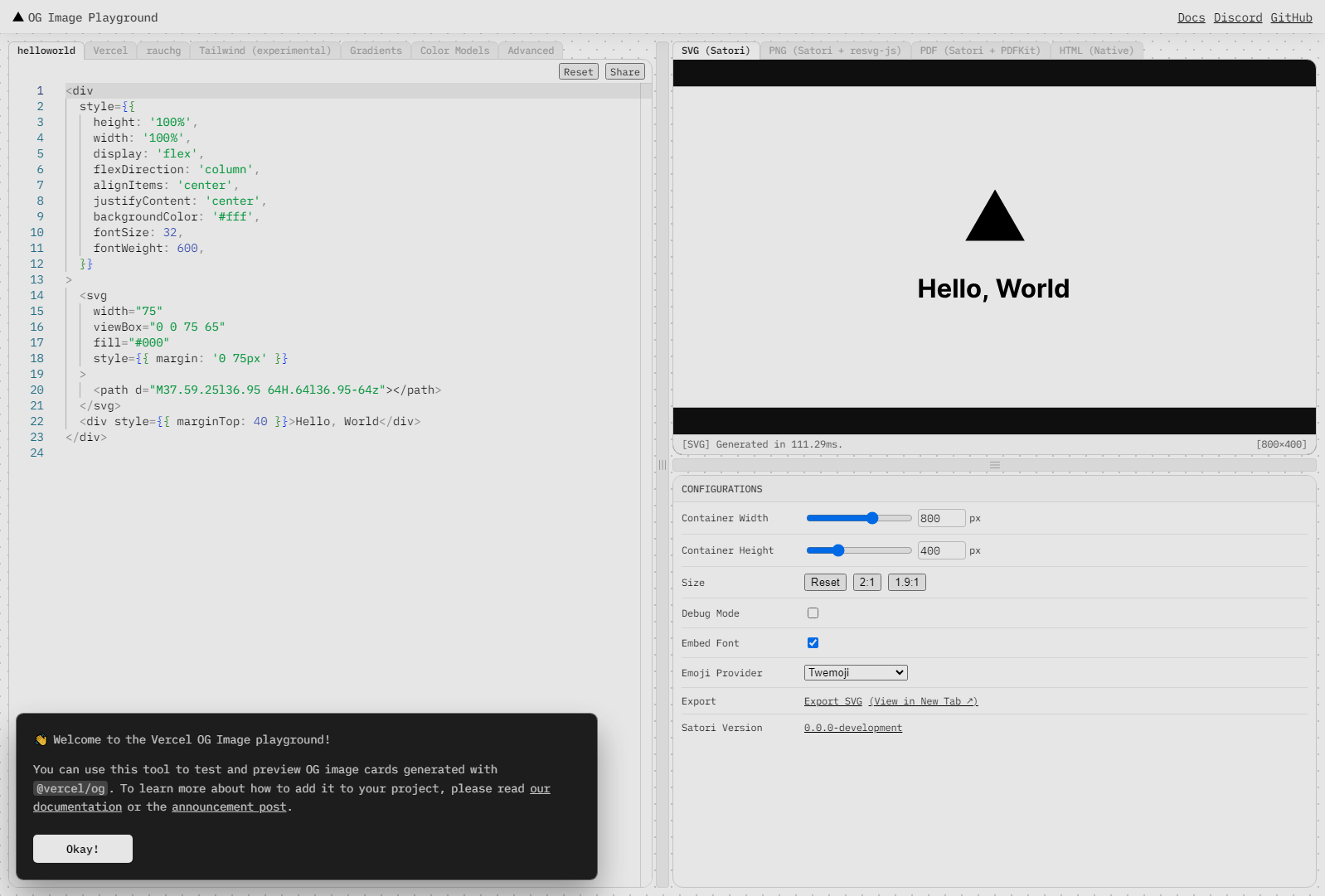
Task: Click the CONFIGURATIONS heading
Action: click(x=722, y=489)
